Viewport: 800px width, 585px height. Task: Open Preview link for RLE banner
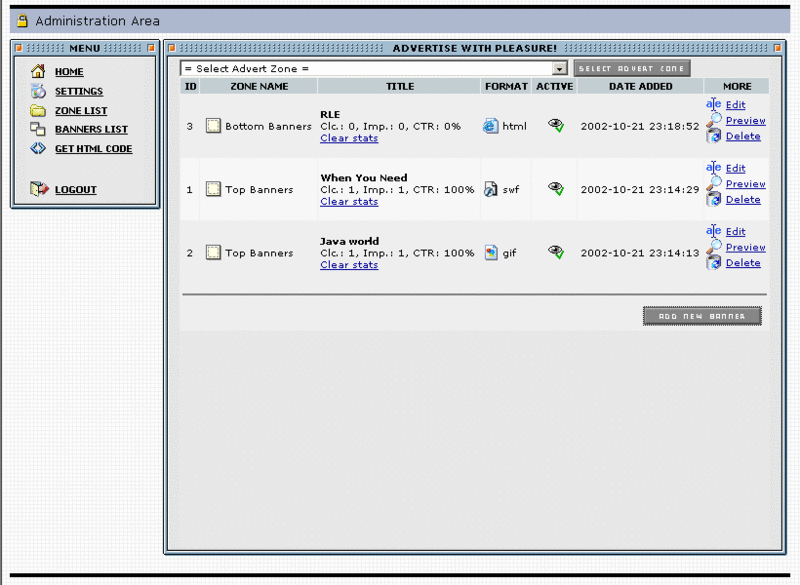click(x=745, y=120)
